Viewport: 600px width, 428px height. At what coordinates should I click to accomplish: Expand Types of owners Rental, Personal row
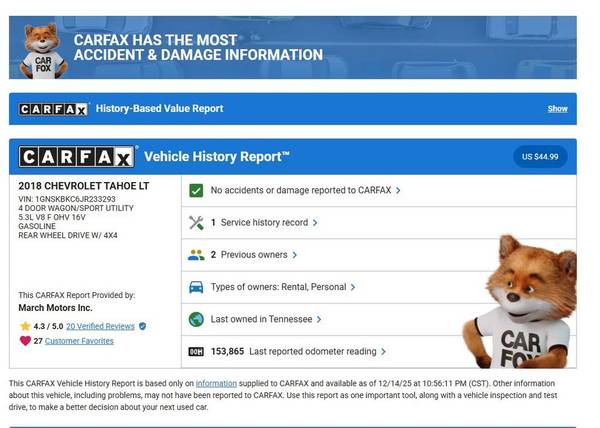(282, 287)
